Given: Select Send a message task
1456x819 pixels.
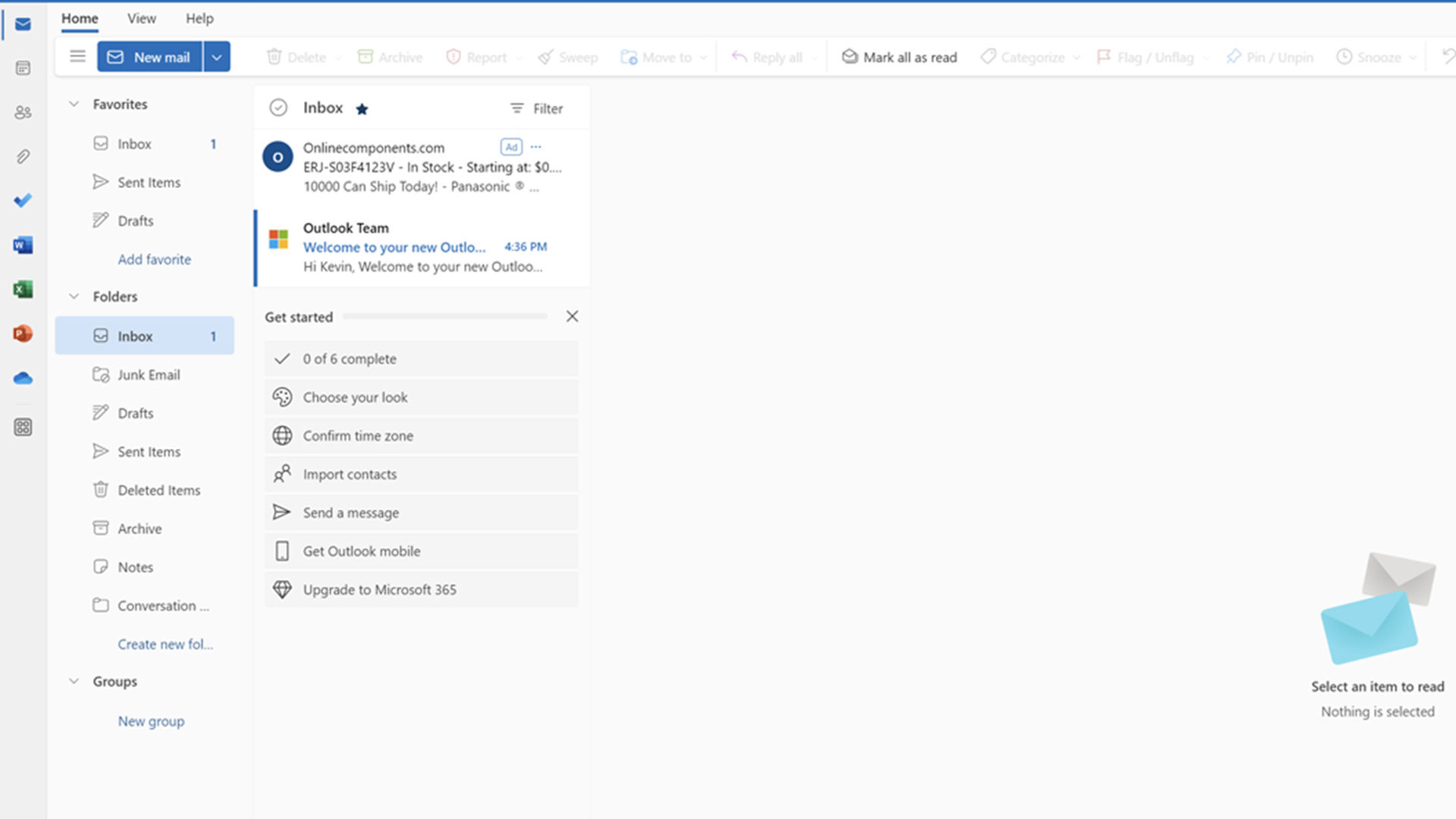Looking at the screenshot, I should point(422,513).
